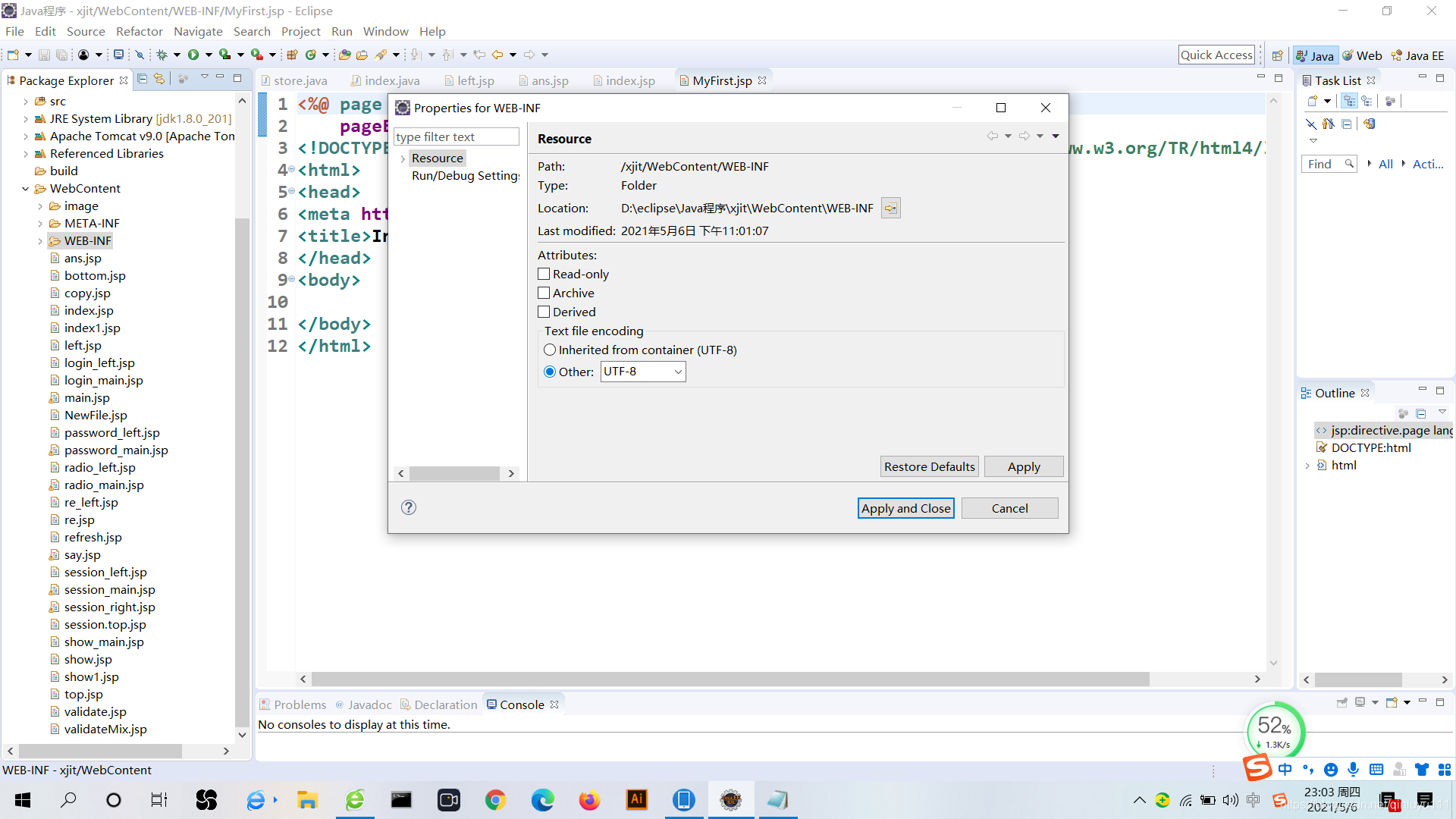Expand the Resource tree node
The image size is (1456, 819).
[x=403, y=158]
